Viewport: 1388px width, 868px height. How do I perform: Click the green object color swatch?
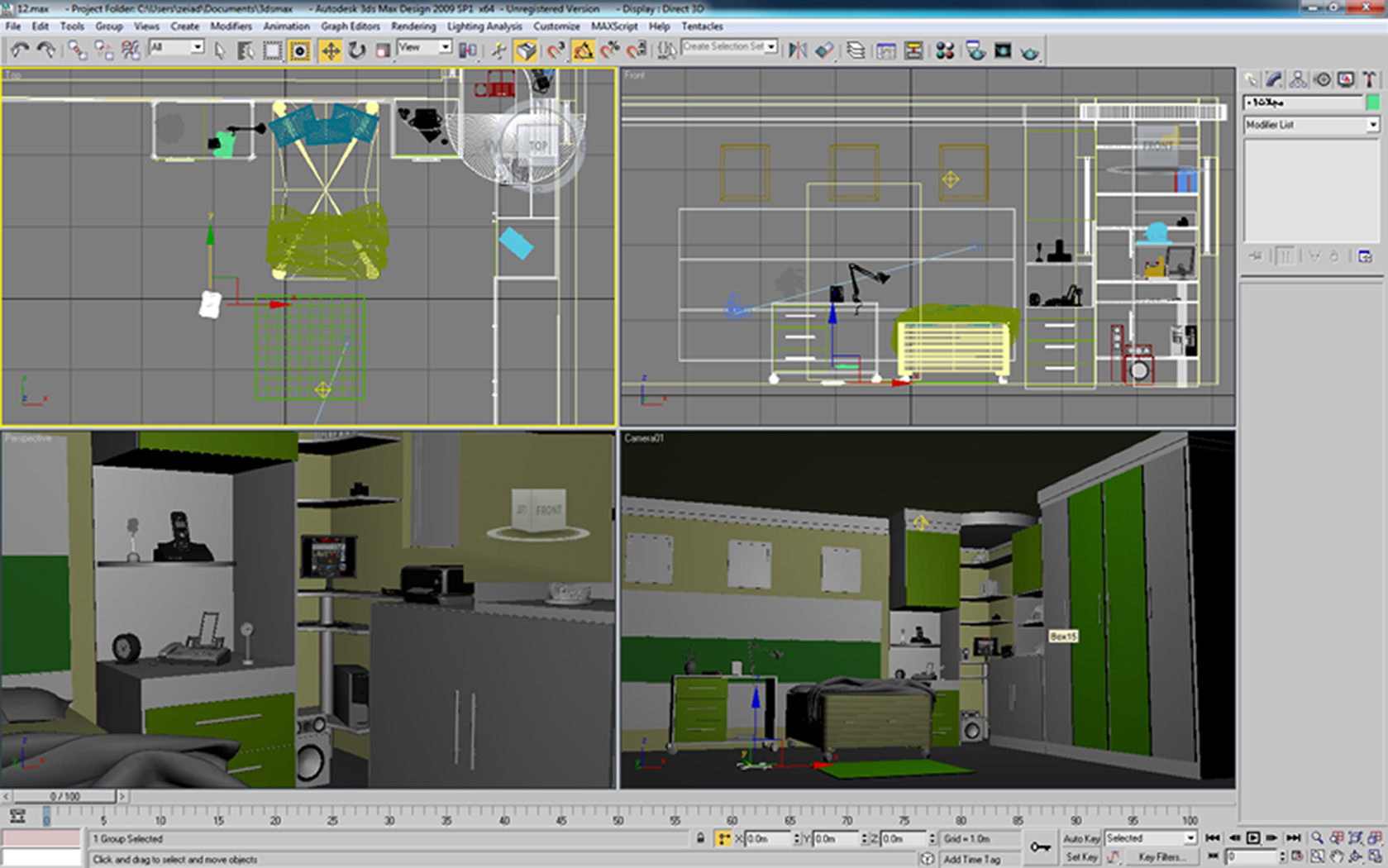coord(1373,103)
